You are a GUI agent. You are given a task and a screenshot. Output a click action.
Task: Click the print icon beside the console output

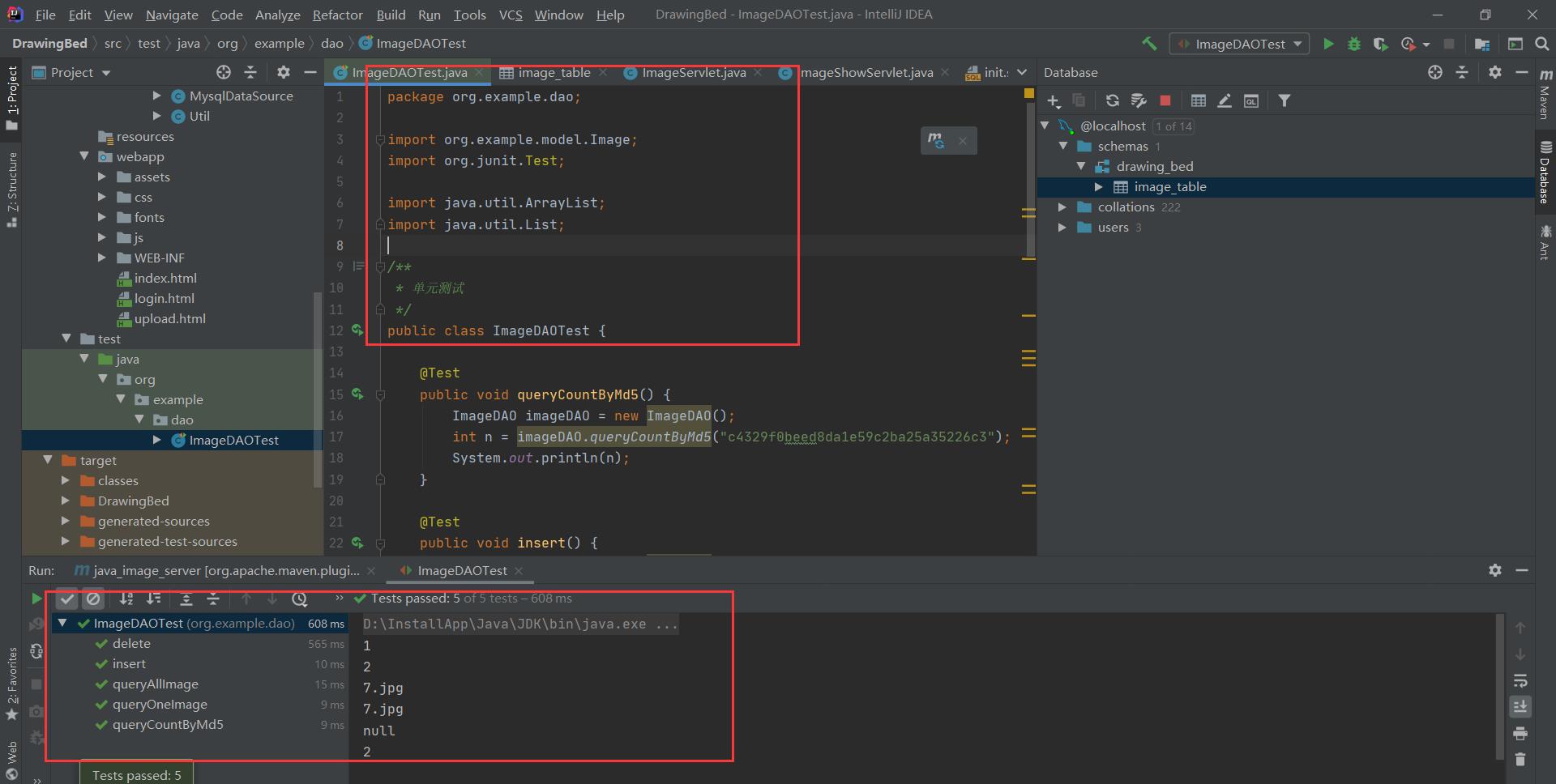tap(1520, 733)
